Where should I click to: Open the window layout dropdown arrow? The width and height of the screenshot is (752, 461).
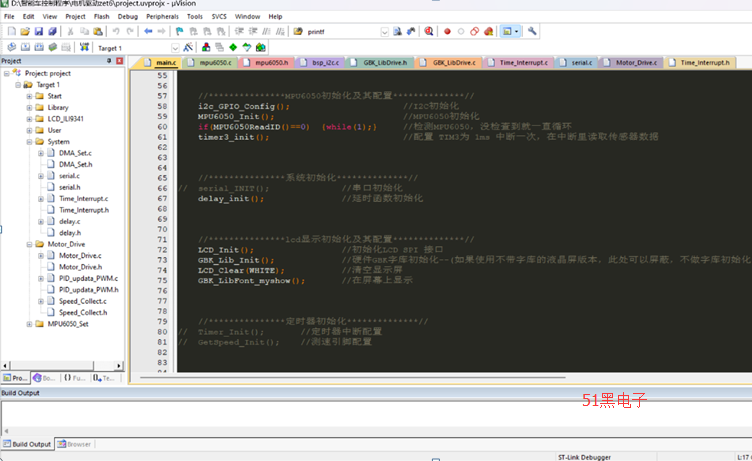(517, 32)
